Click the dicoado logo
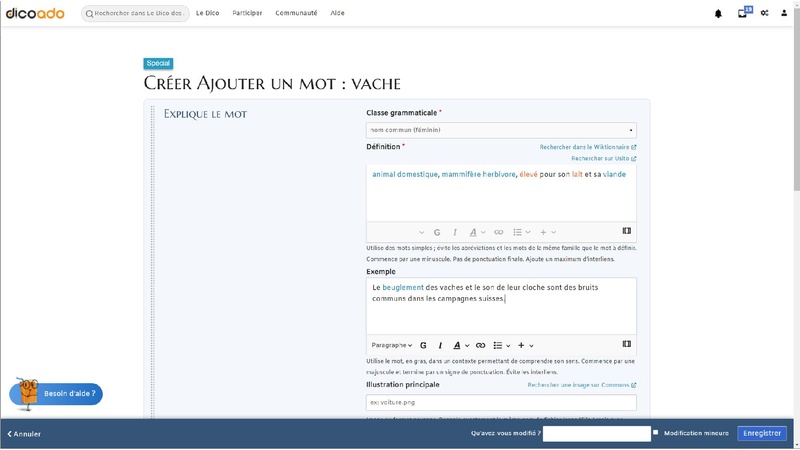The height and width of the screenshot is (450, 800). click(35, 13)
